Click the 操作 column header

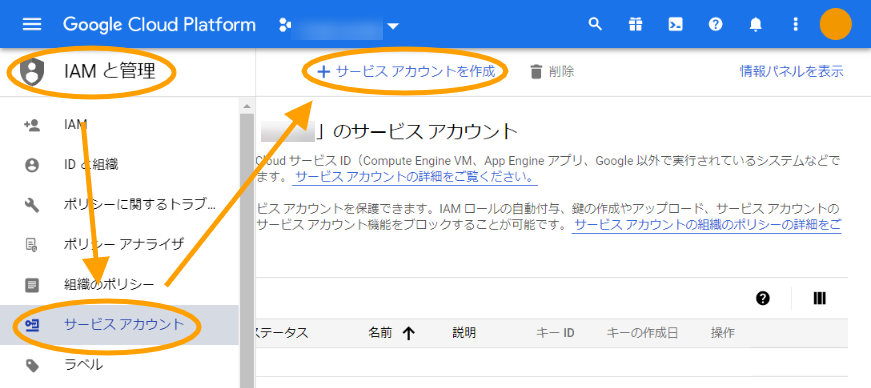click(x=723, y=333)
